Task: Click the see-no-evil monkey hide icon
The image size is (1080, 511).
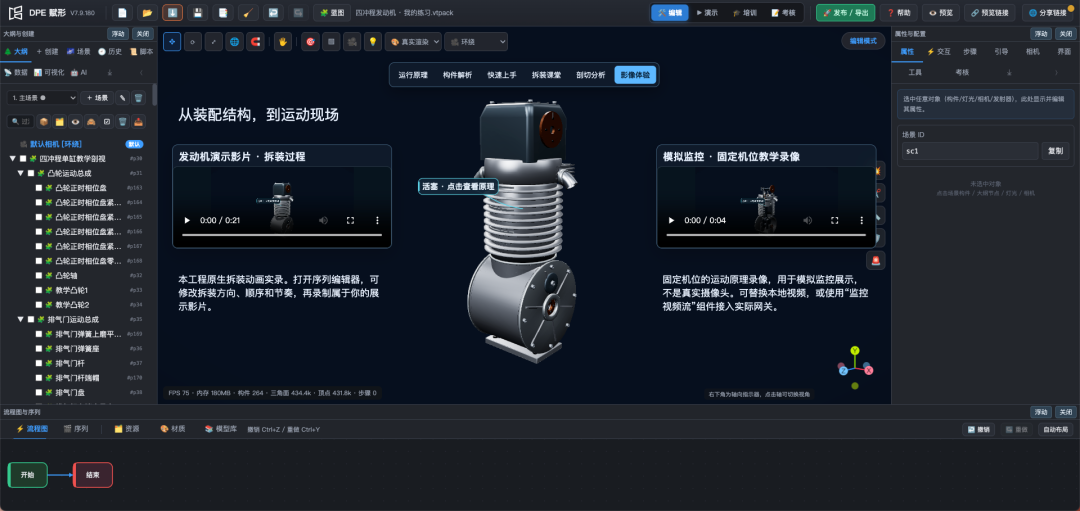Action: click(91, 121)
